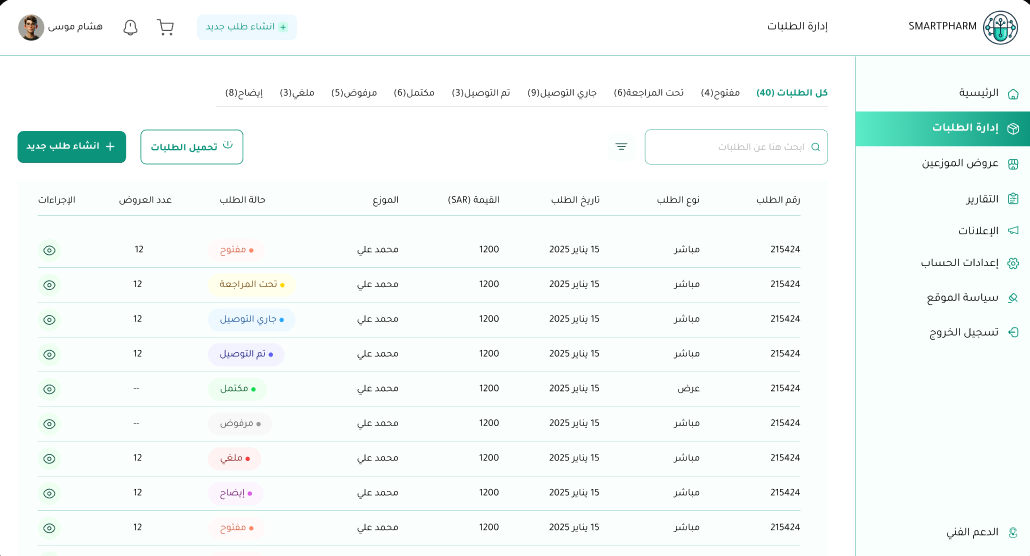Open the filter icon beside search
This screenshot has height=556, width=1030.
click(621, 147)
